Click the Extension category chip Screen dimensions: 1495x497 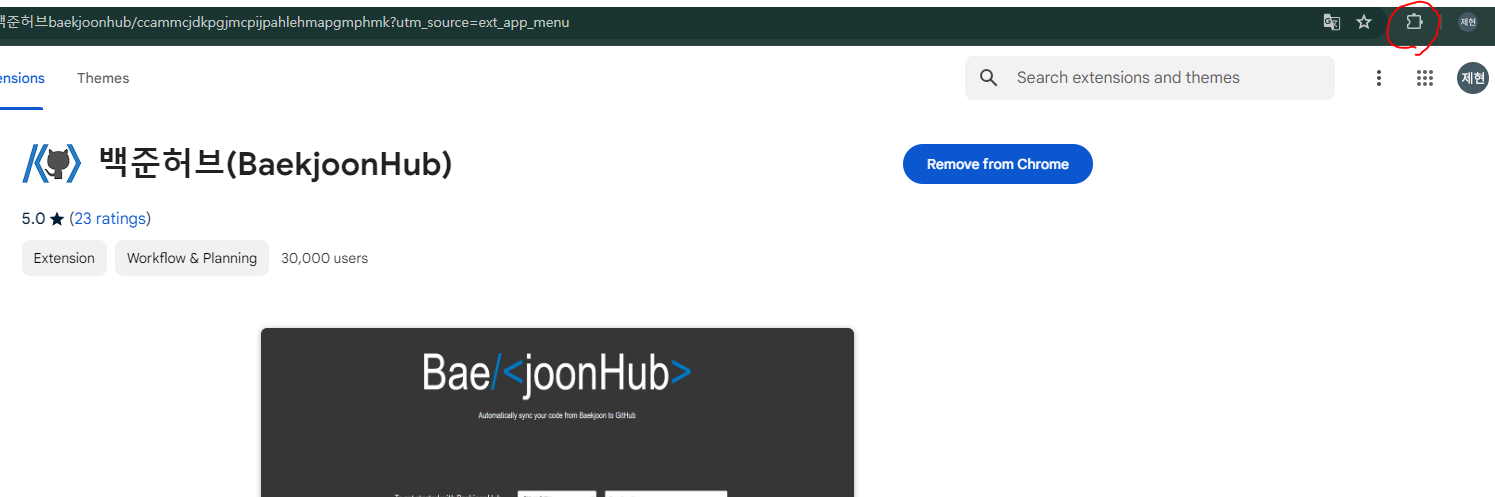click(x=64, y=258)
